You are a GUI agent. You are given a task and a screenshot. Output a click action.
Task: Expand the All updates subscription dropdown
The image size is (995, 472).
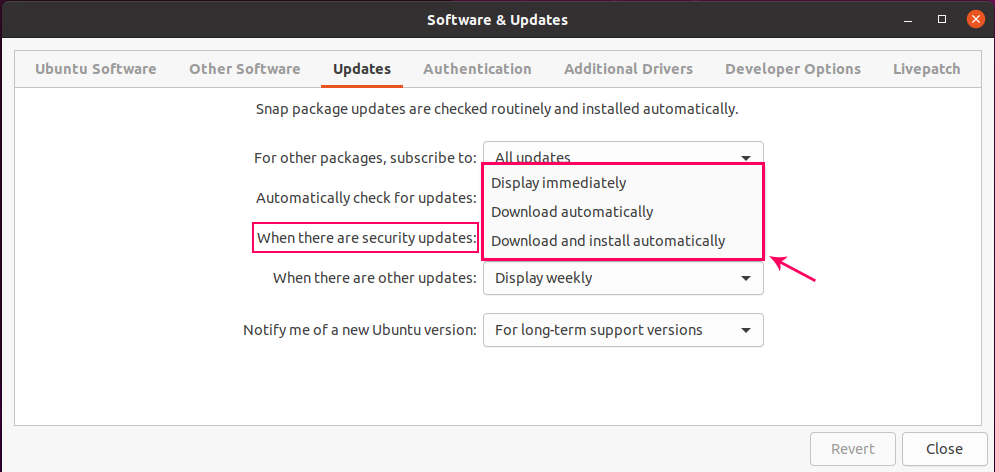click(623, 156)
